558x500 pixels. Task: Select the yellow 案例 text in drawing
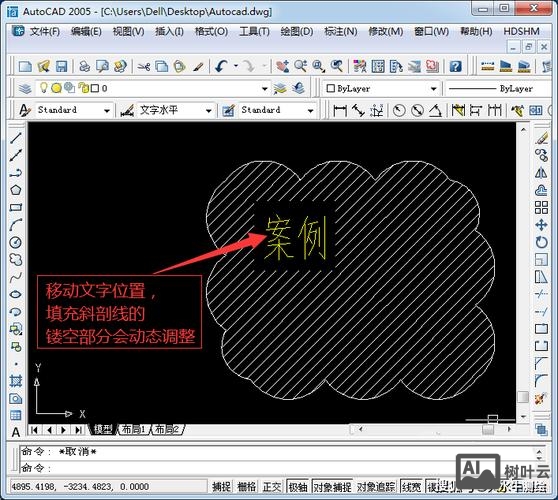[295, 238]
